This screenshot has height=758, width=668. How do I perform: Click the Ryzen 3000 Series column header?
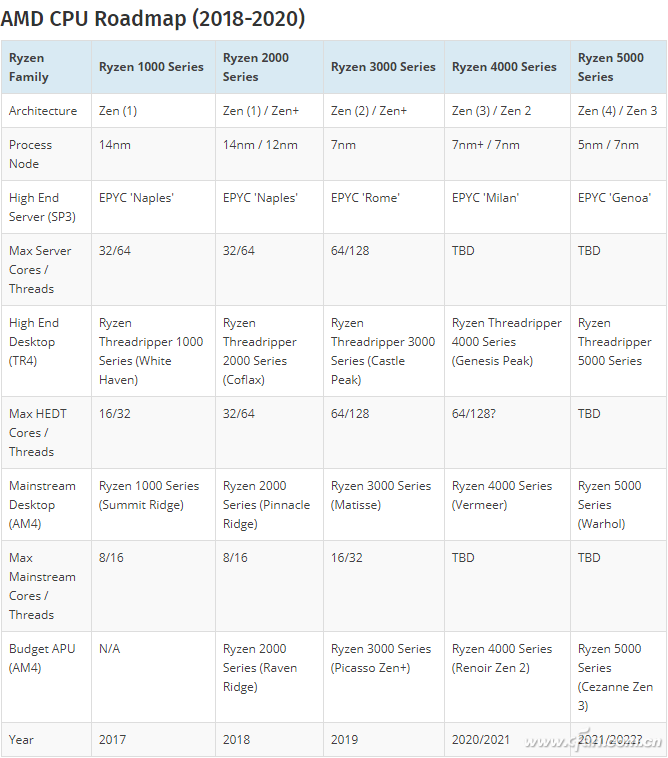click(x=383, y=67)
